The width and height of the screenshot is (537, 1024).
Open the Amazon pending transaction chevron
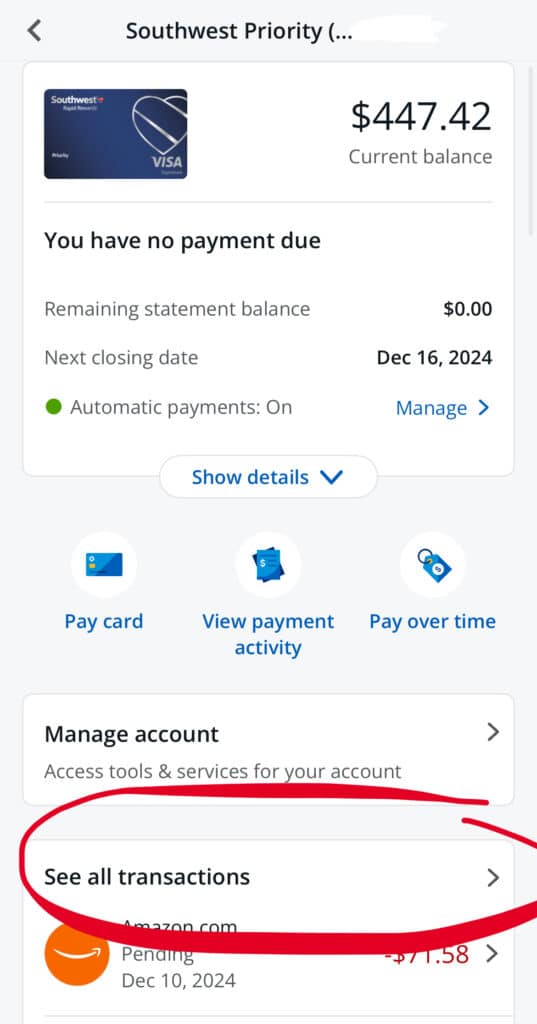[x=493, y=954]
